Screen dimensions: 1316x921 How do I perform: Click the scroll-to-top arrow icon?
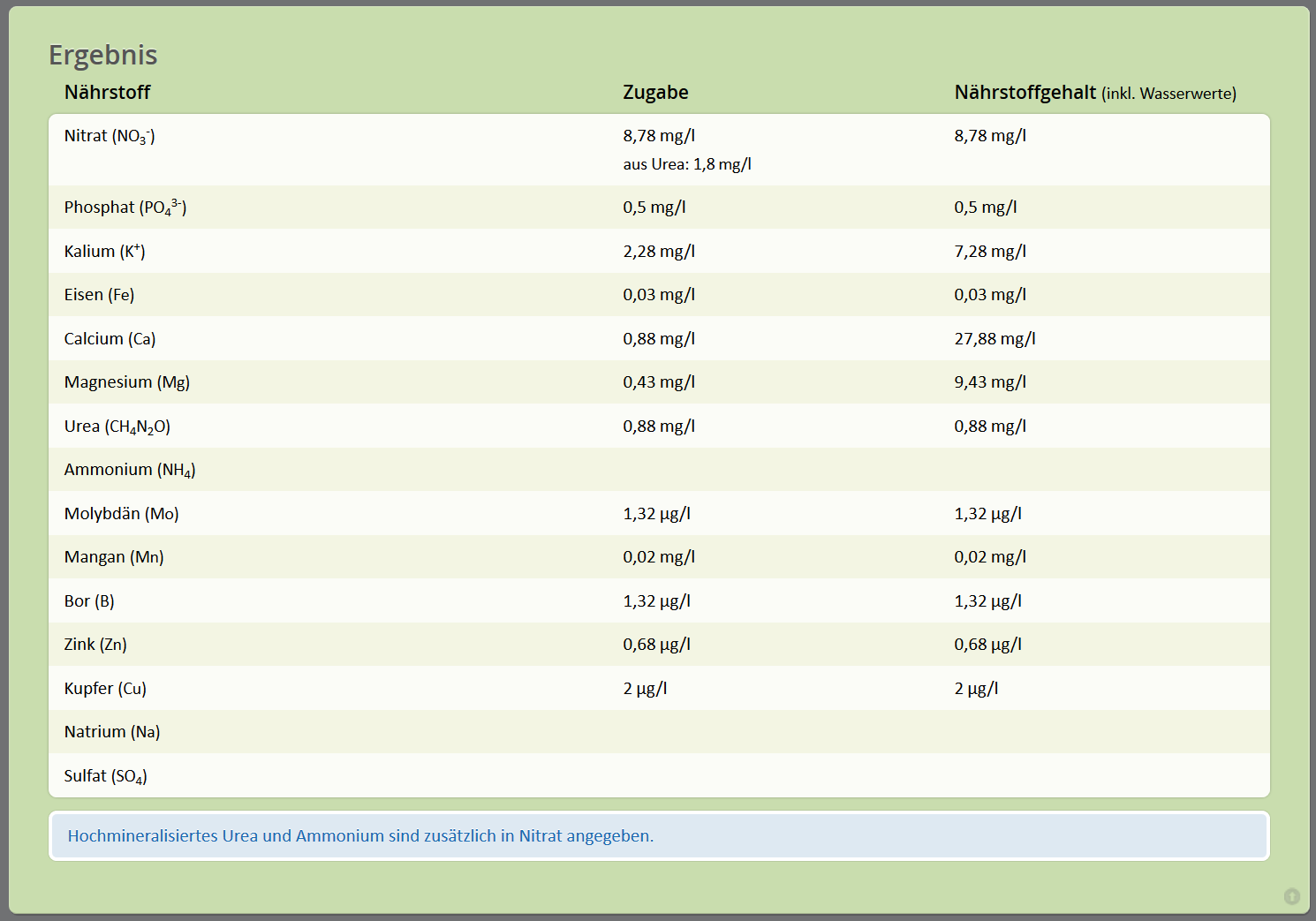click(x=1291, y=896)
